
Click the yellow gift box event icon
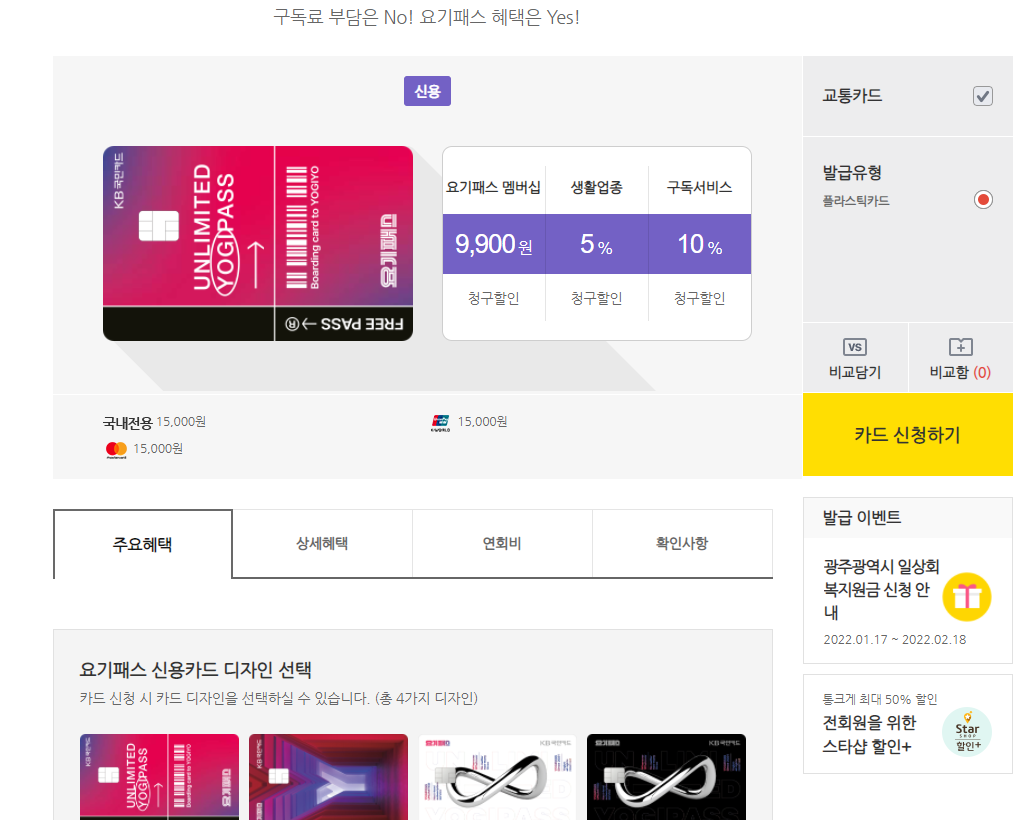coord(967,596)
